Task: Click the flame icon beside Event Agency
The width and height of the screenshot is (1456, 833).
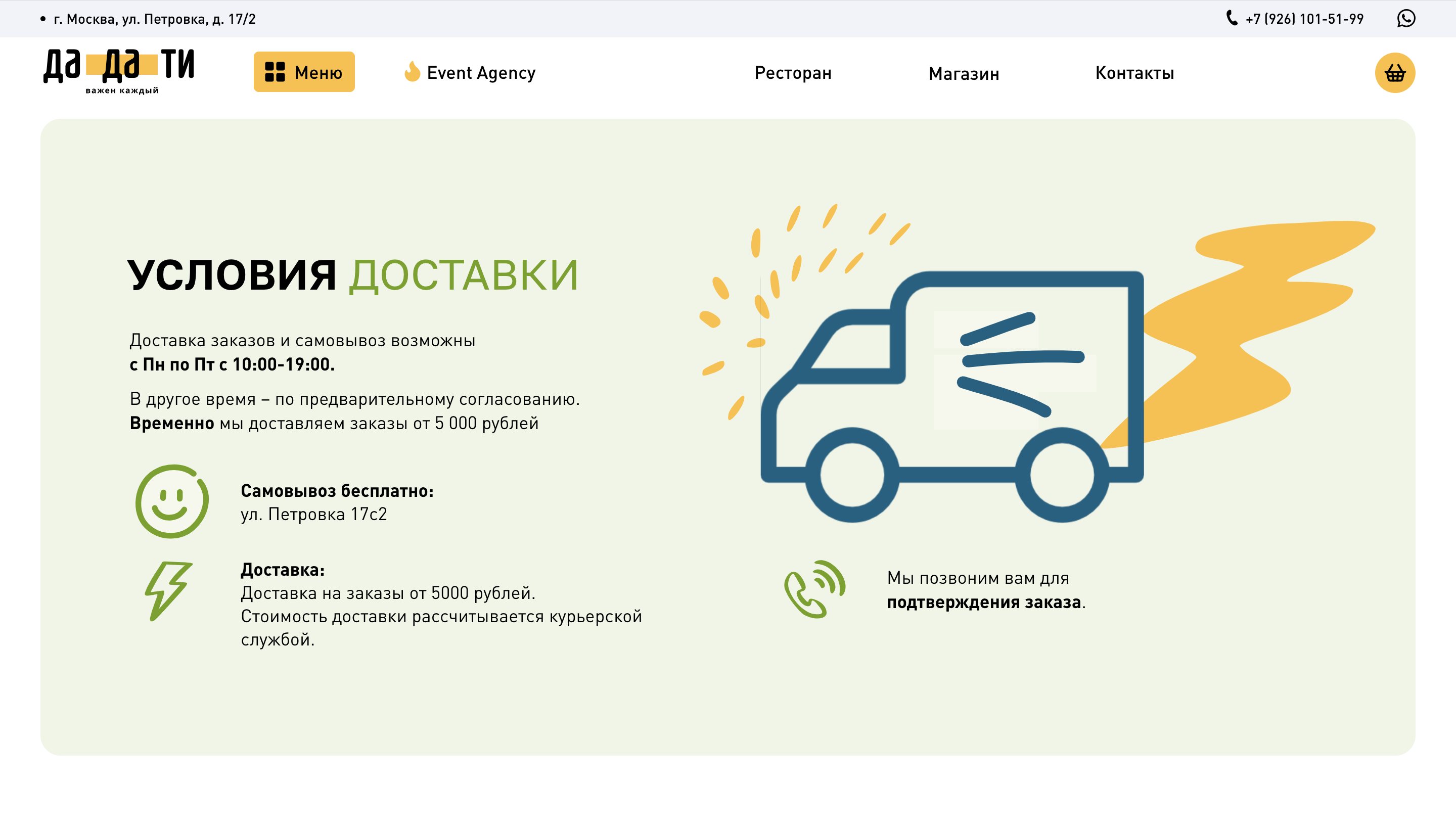Action: point(412,71)
